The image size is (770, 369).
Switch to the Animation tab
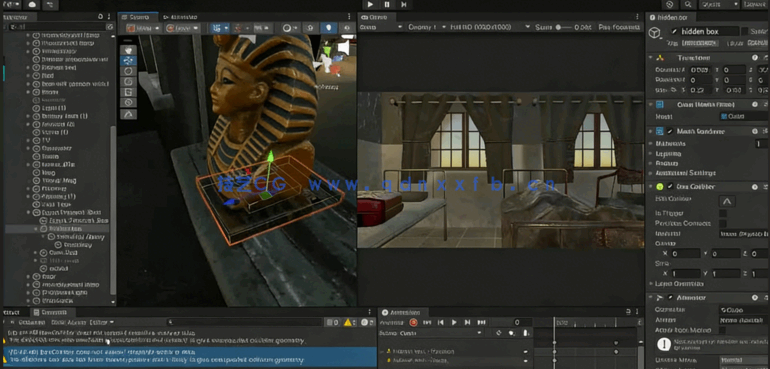click(x=403, y=312)
